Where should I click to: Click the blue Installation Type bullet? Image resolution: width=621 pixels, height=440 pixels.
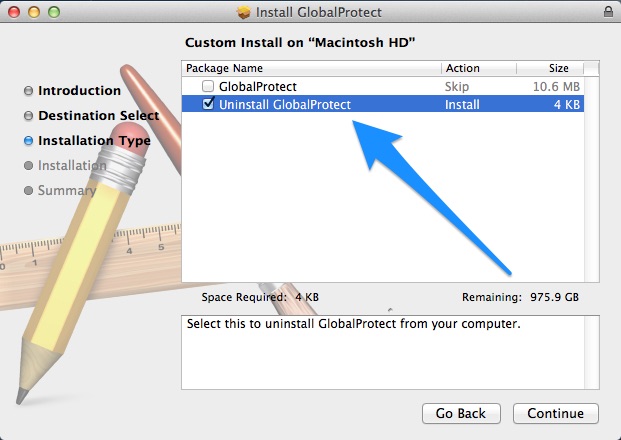pos(28,141)
